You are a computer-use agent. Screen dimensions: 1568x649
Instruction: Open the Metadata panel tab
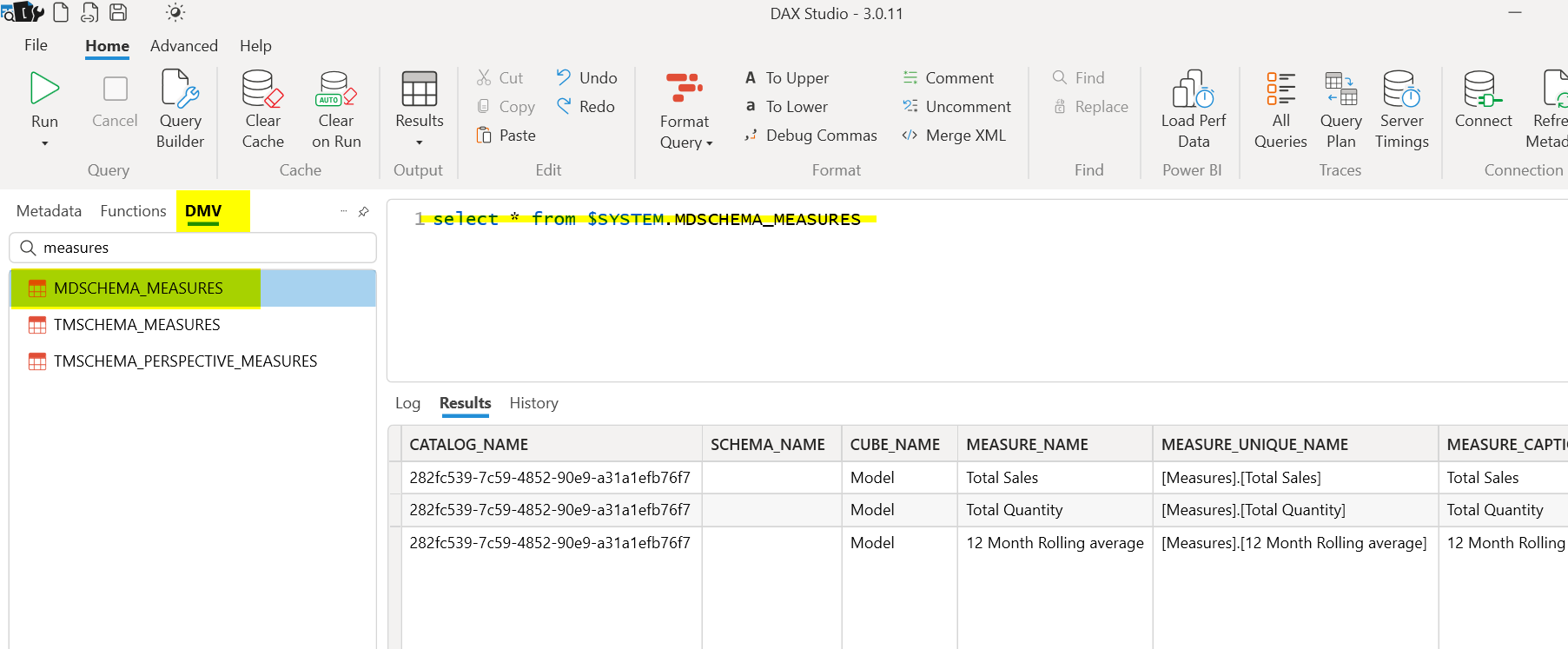tap(49, 211)
